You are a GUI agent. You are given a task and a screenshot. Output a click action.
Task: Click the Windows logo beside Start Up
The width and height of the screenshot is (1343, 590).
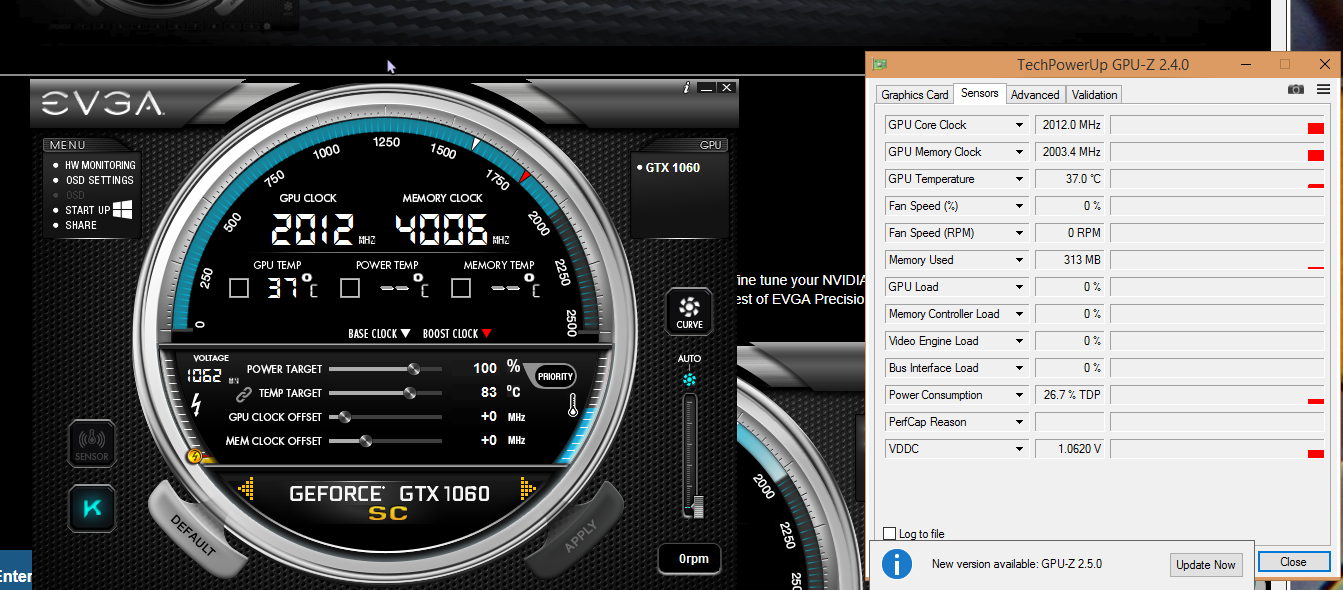click(x=123, y=209)
